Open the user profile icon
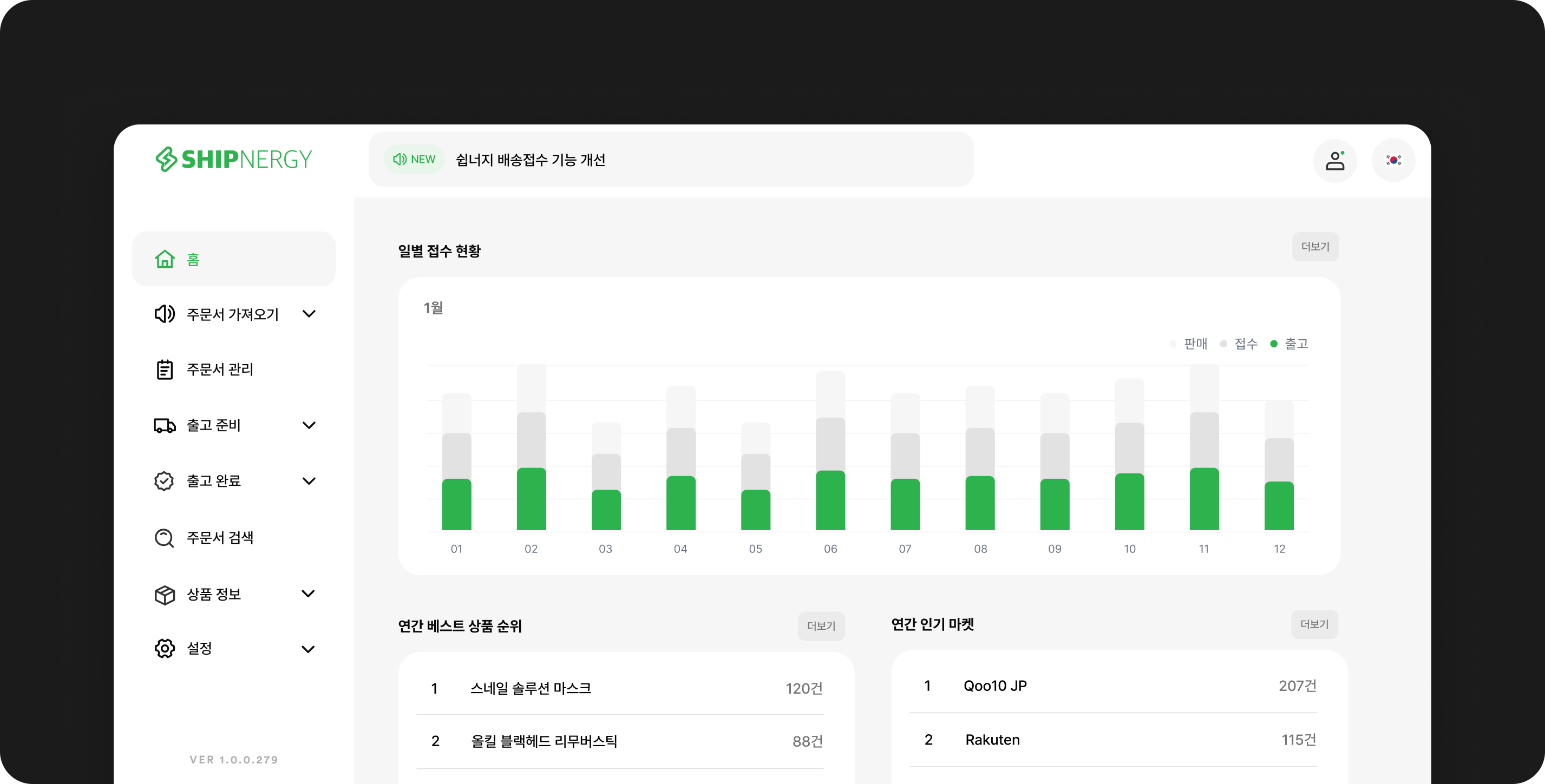The width and height of the screenshot is (1545, 784). 1335,161
